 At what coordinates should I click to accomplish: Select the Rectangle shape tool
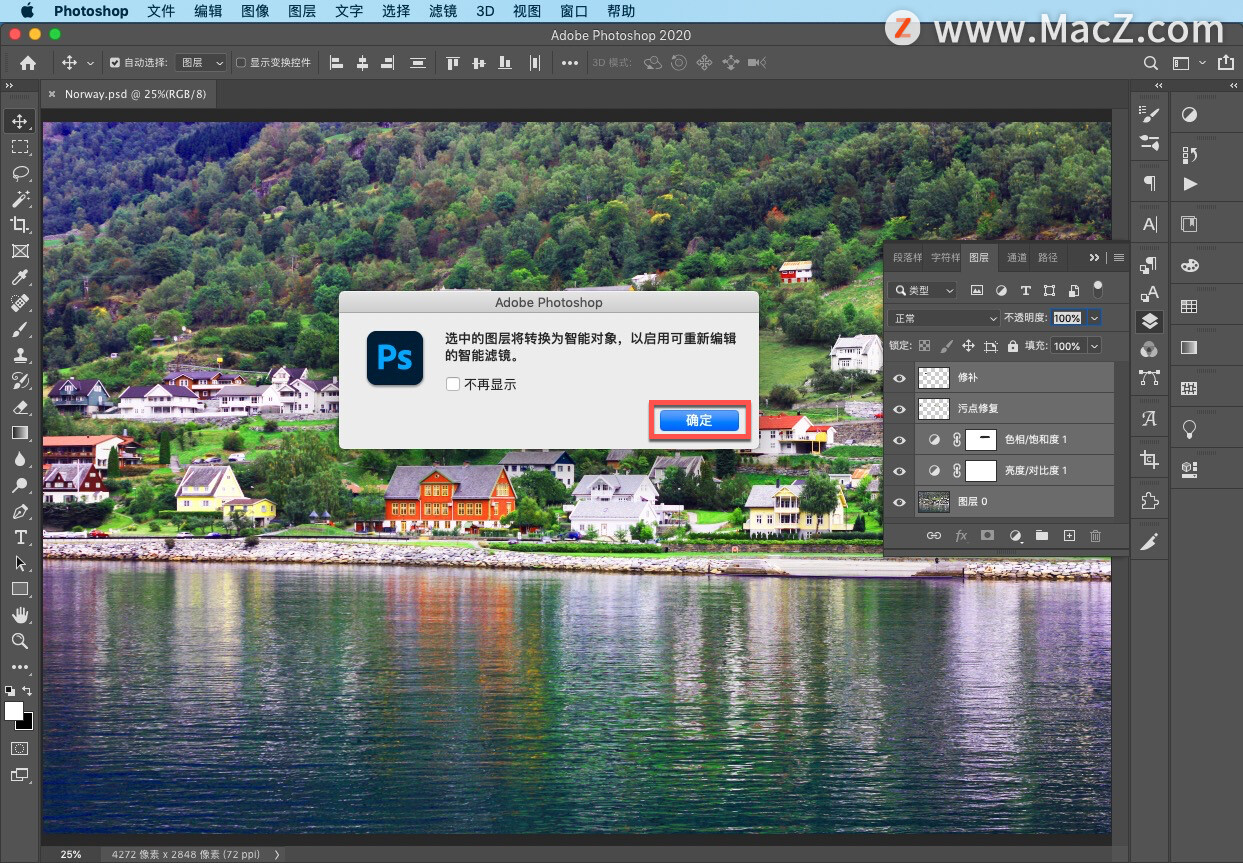[20, 589]
